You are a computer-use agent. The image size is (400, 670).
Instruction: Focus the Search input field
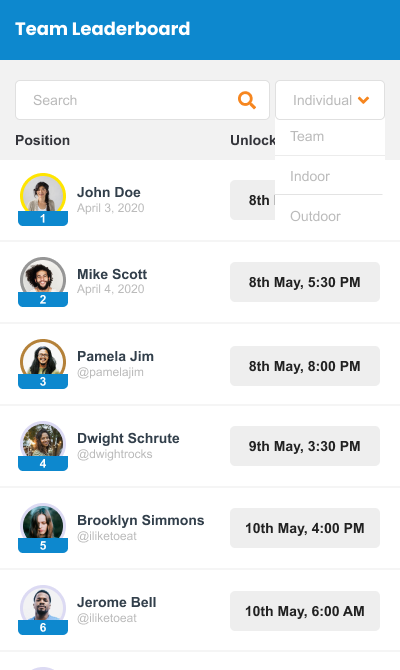(142, 100)
